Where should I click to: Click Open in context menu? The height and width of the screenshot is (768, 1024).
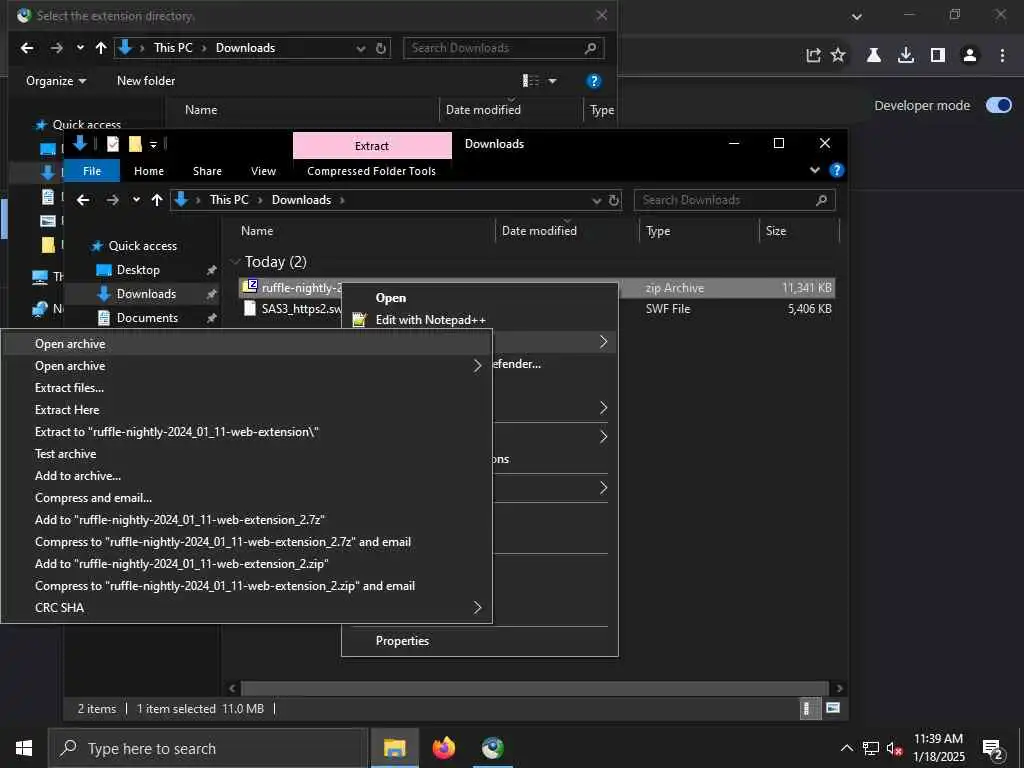[x=391, y=298]
